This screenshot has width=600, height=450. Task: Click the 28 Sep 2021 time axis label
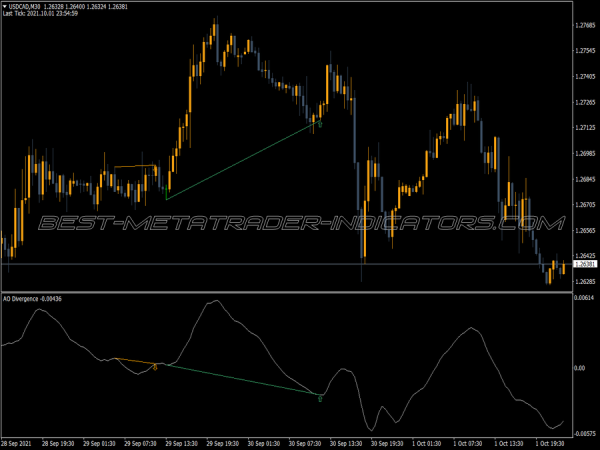click(16, 443)
